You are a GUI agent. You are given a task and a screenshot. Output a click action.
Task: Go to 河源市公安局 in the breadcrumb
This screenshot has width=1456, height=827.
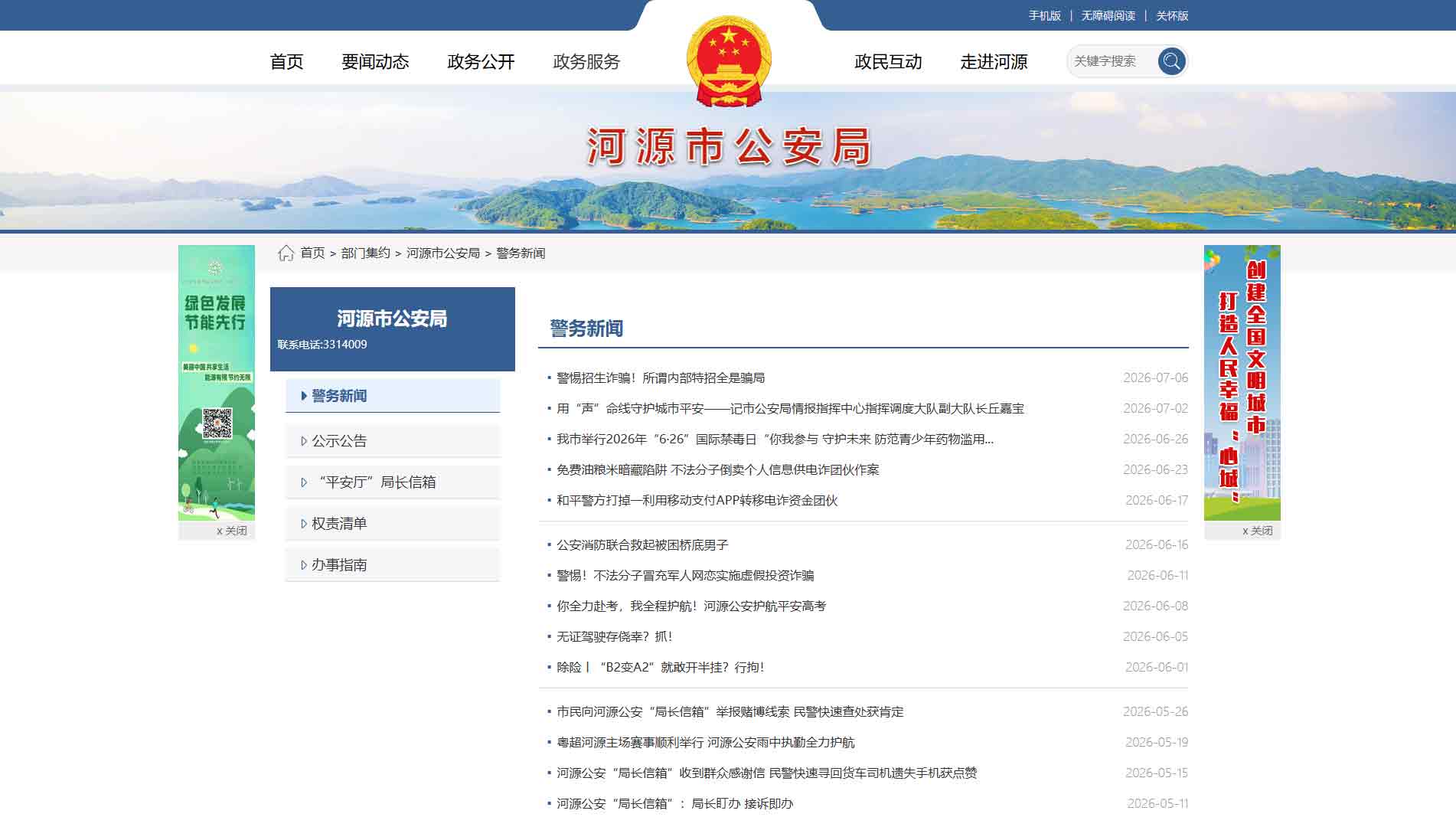point(443,253)
